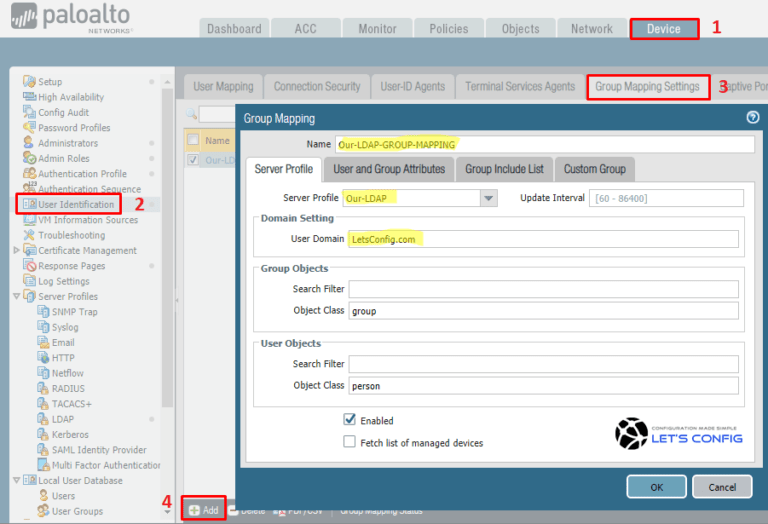Collapse Local User Database tree node
The height and width of the screenshot is (524, 768).
17,480
